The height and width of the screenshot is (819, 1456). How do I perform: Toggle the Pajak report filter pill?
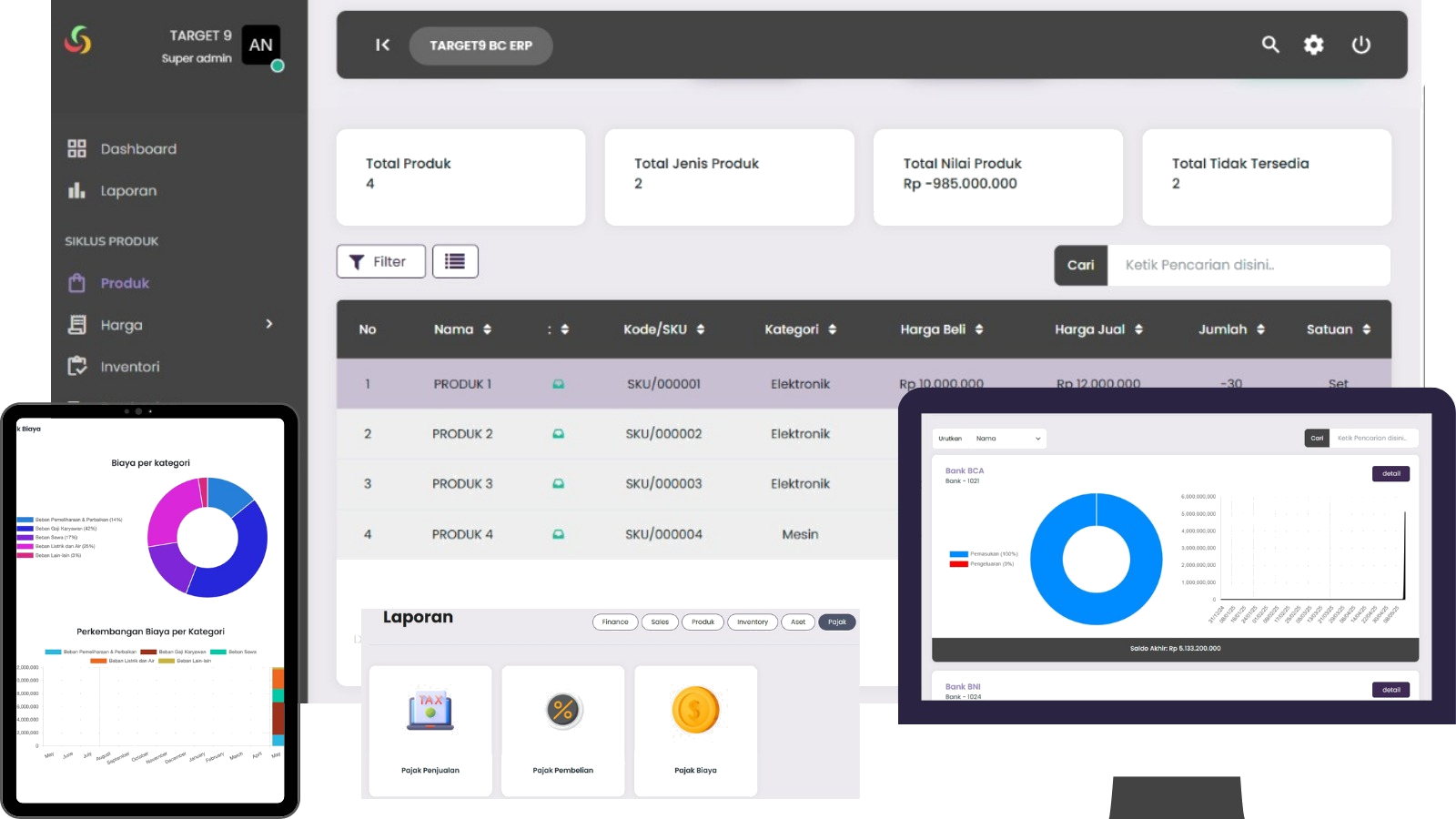(x=837, y=622)
